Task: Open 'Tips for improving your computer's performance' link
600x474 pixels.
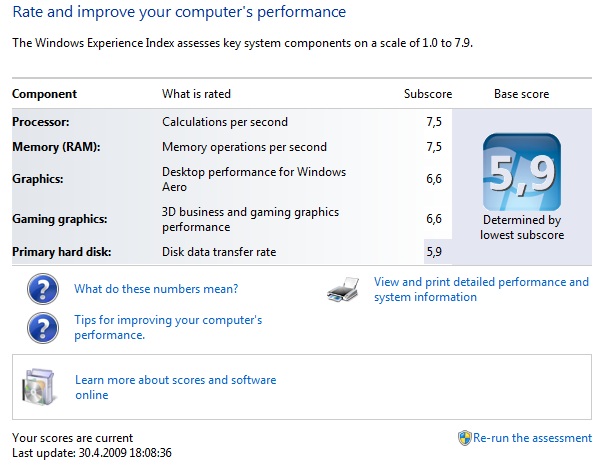Action: click(x=168, y=327)
